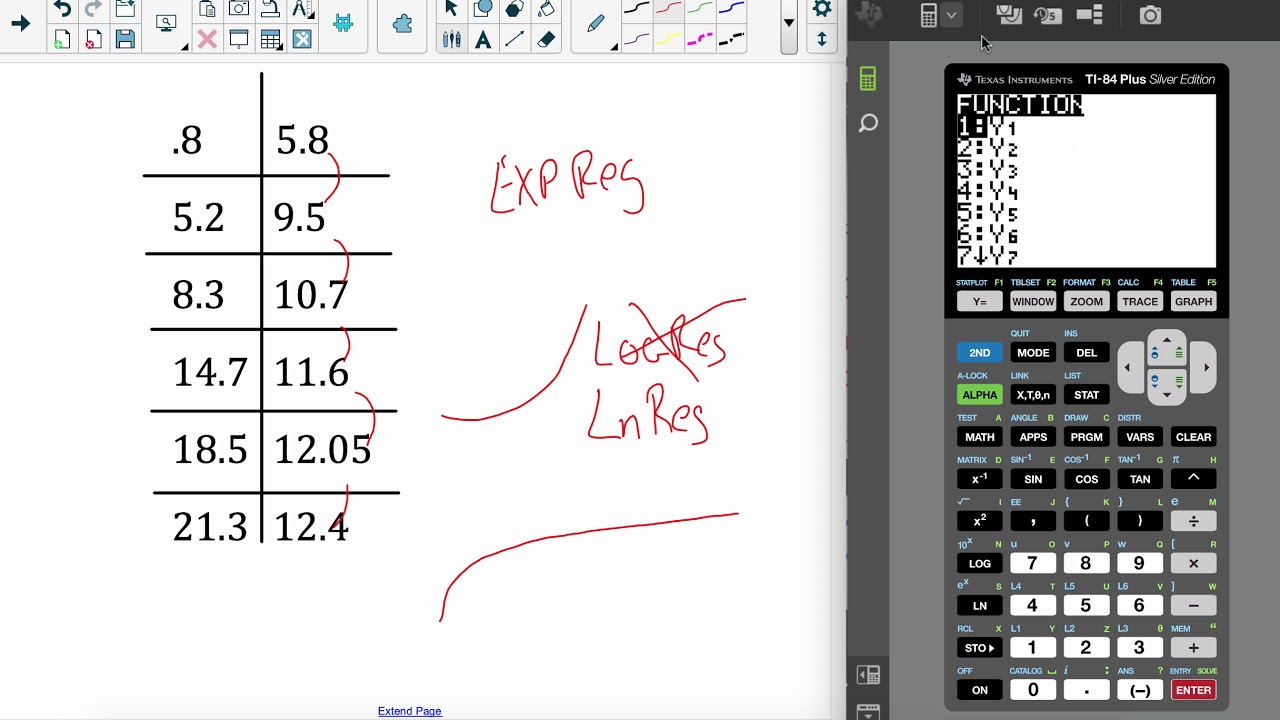Pick the black pen line style

(x=636, y=10)
